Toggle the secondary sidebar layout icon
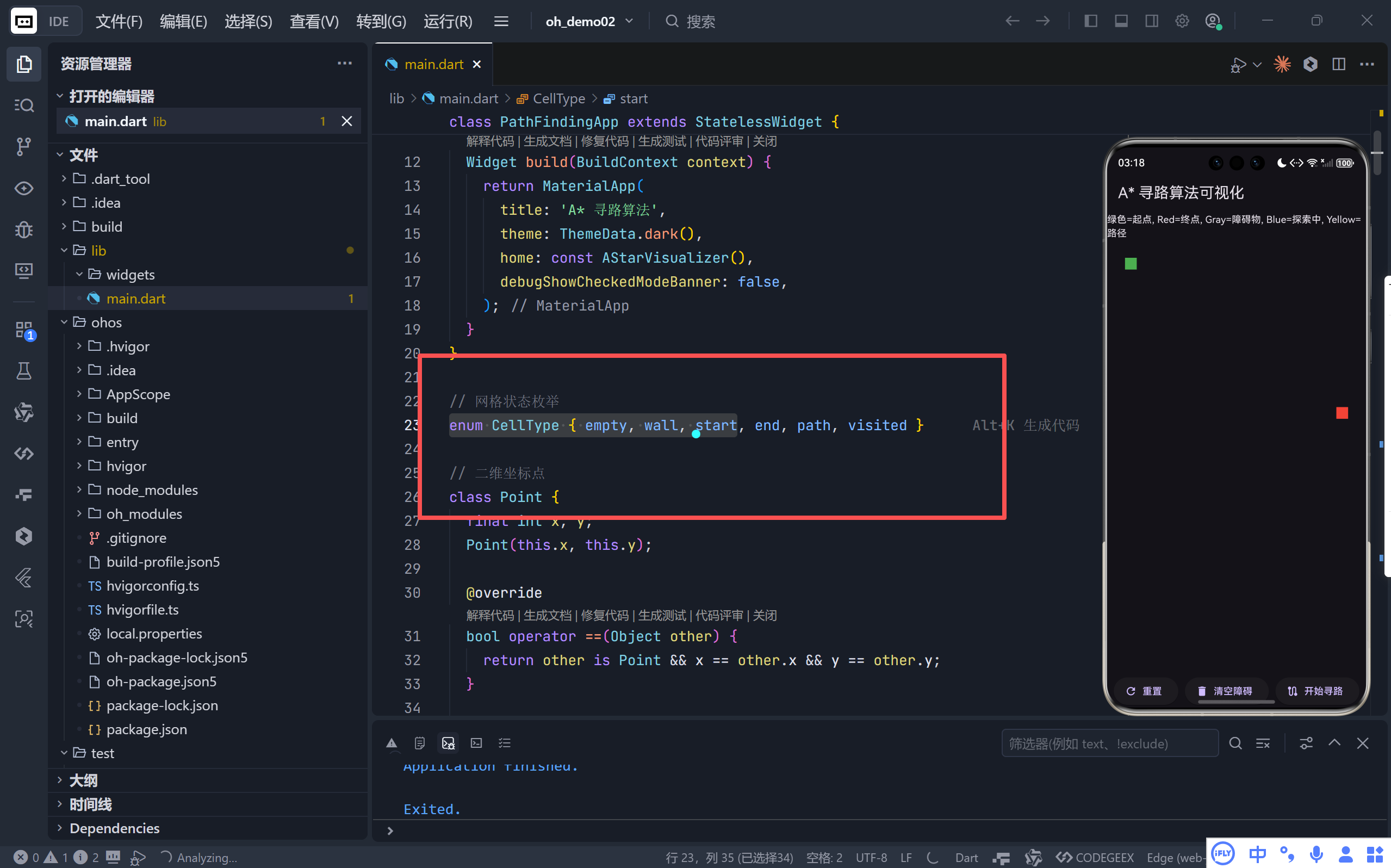Screen dimensions: 1391x868 point(1151,21)
